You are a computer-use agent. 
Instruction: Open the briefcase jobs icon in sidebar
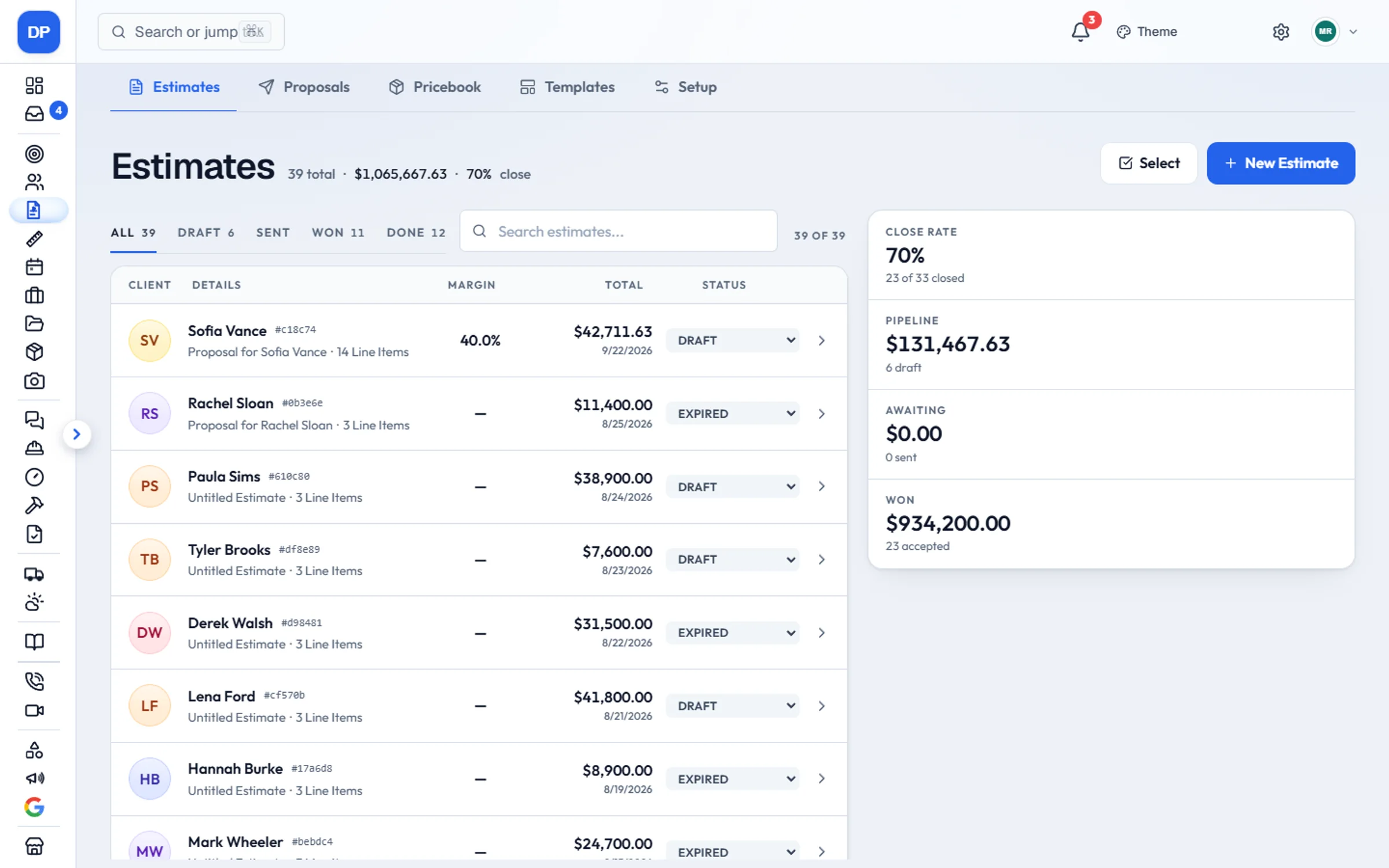[x=34, y=295]
